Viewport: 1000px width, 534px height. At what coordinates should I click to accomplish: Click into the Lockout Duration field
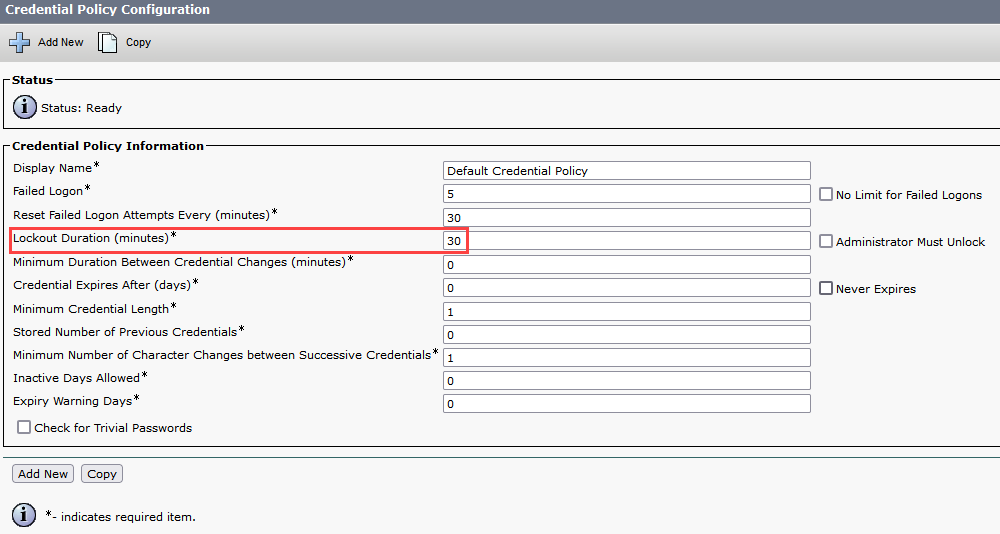point(626,241)
